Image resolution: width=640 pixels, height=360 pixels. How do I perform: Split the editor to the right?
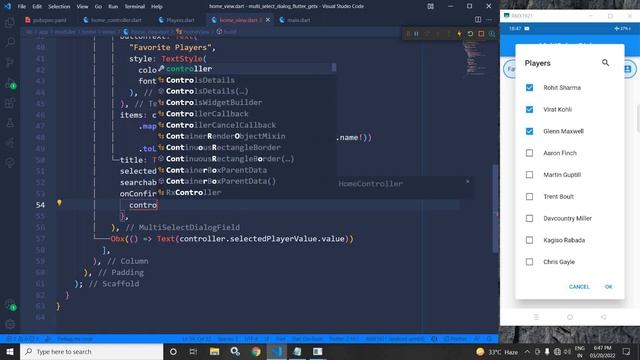tap(478, 20)
